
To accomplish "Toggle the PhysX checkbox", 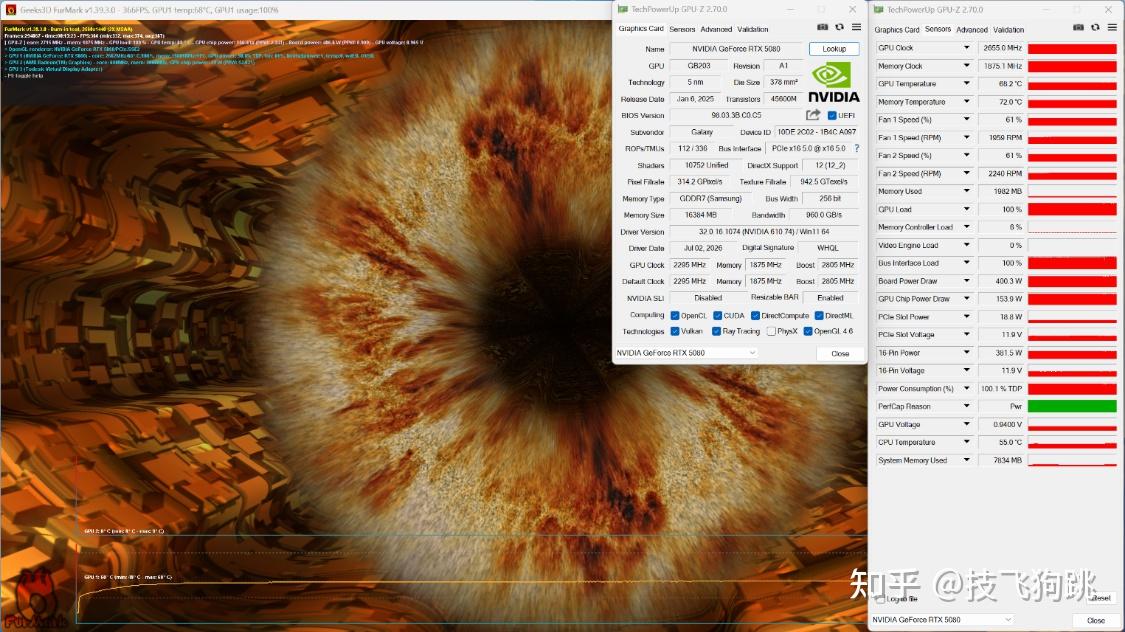I will (771, 331).
